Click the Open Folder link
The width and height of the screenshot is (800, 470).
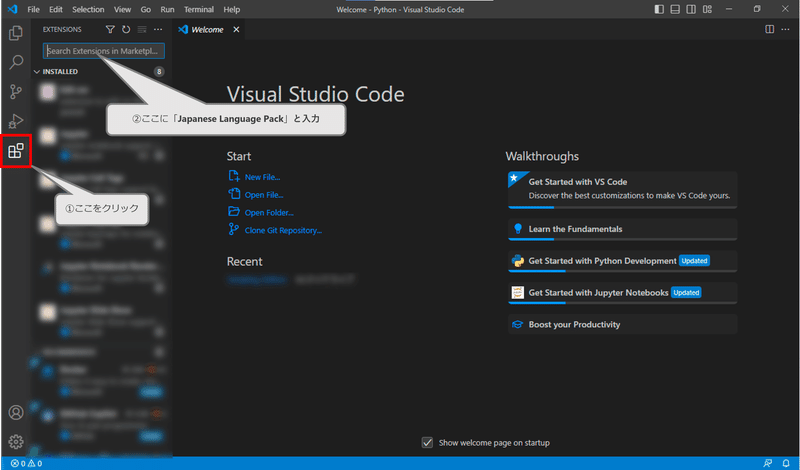pos(269,213)
